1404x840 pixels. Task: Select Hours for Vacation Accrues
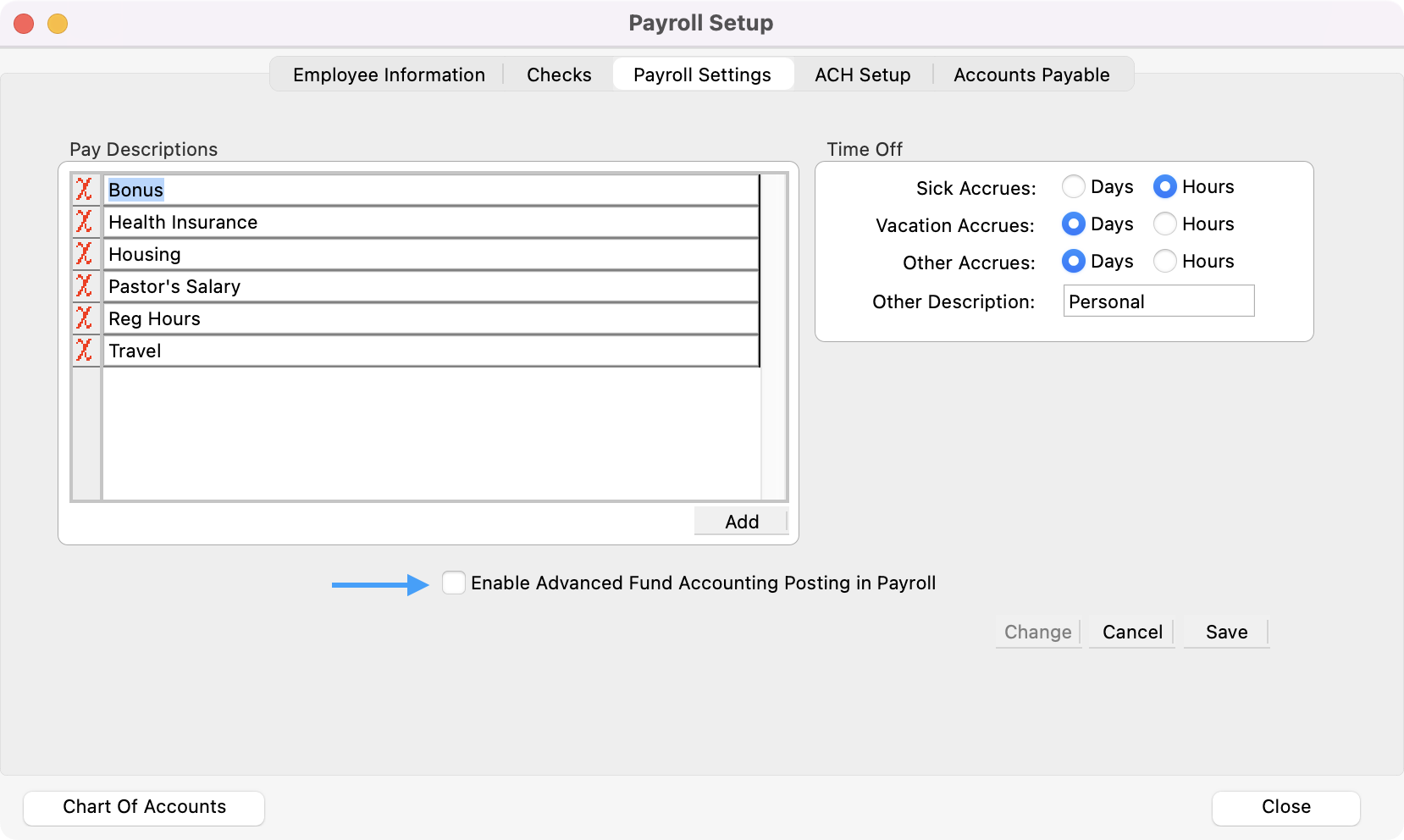(x=1165, y=224)
